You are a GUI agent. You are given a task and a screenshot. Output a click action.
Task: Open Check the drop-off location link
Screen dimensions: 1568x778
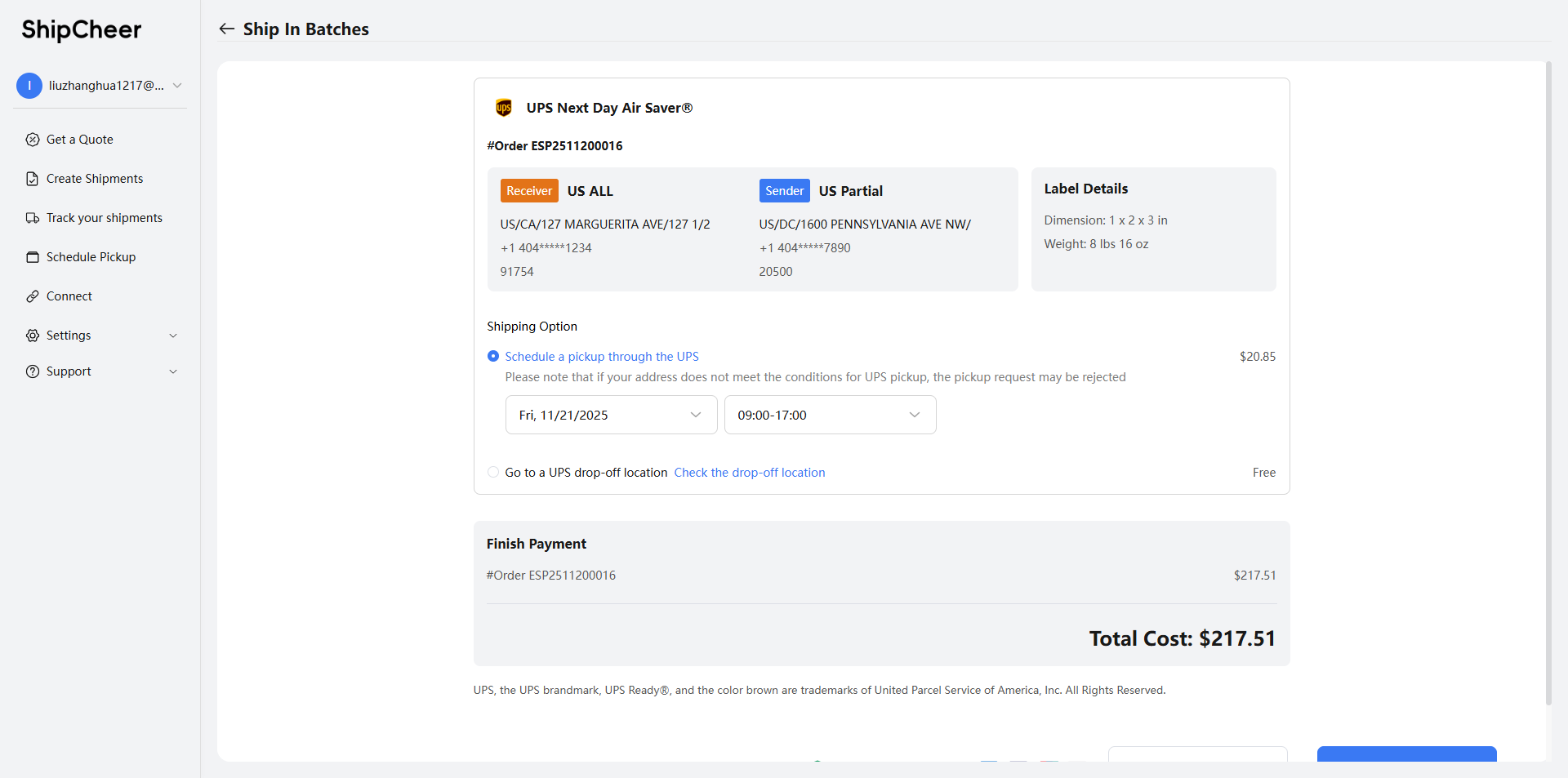click(749, 473)
